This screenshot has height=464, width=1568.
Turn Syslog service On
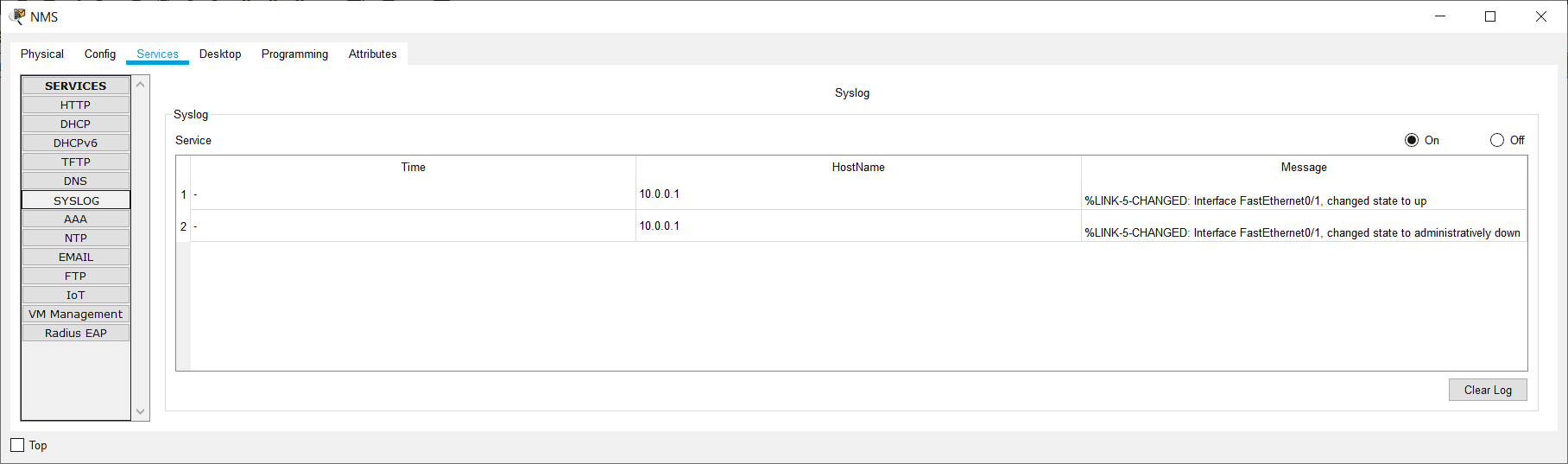point(1412,140)
